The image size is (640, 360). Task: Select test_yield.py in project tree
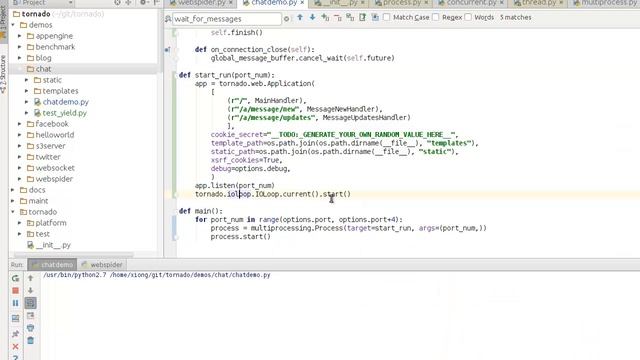pyautogui.click(x=64, y=113)
